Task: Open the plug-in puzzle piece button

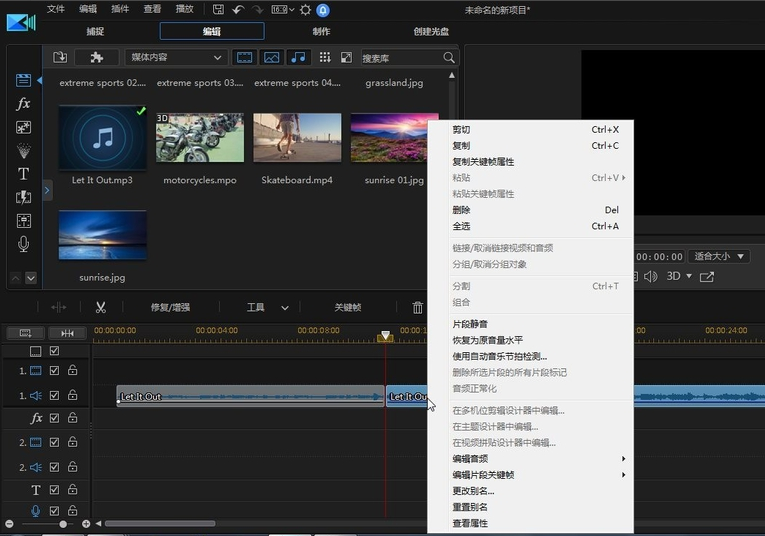Action: 97,58
